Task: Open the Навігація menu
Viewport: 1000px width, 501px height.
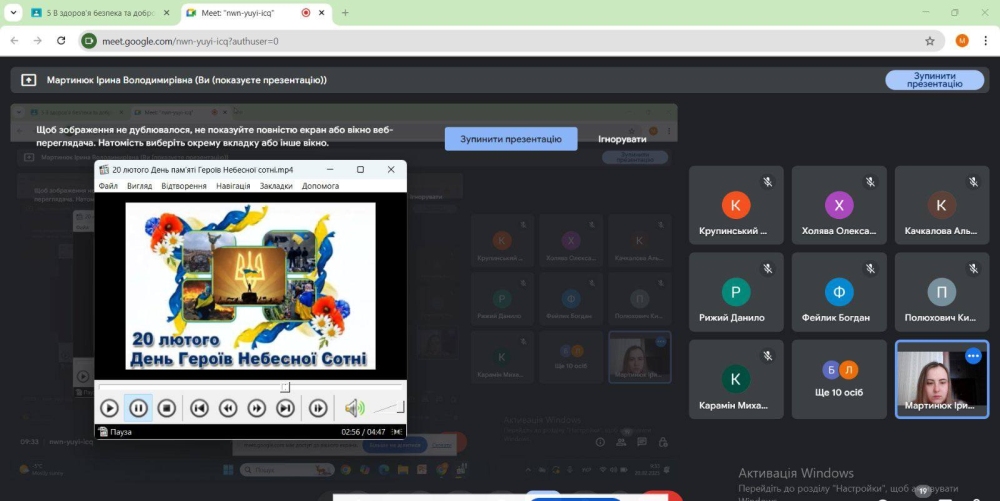Action: point(233,186)
